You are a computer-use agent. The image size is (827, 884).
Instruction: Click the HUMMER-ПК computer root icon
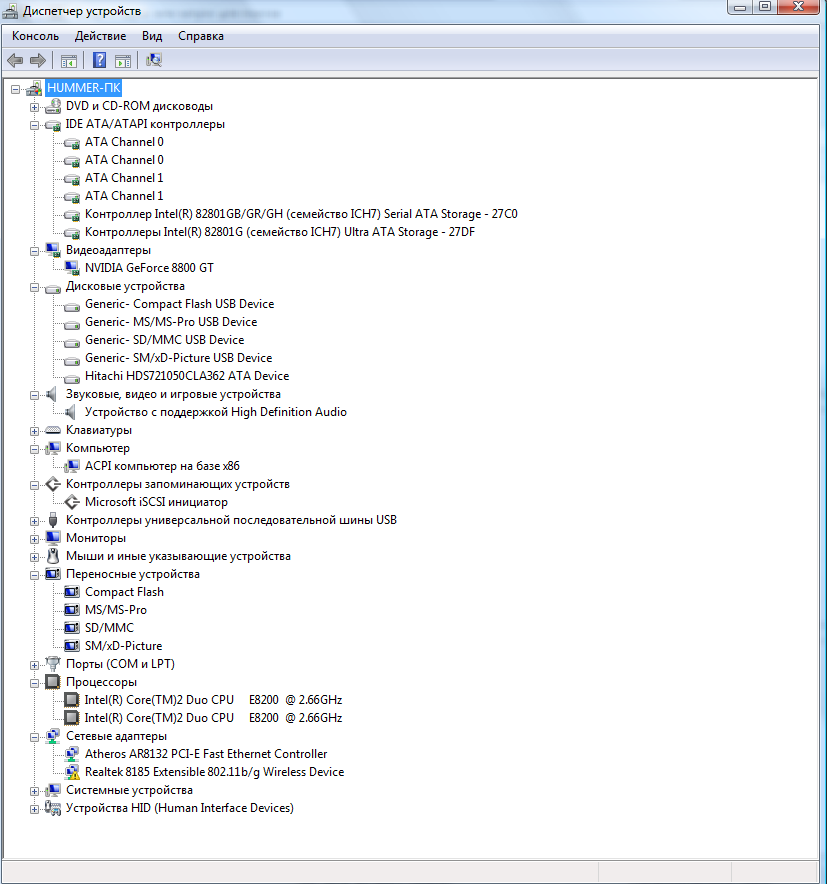(x=34, y=88)
